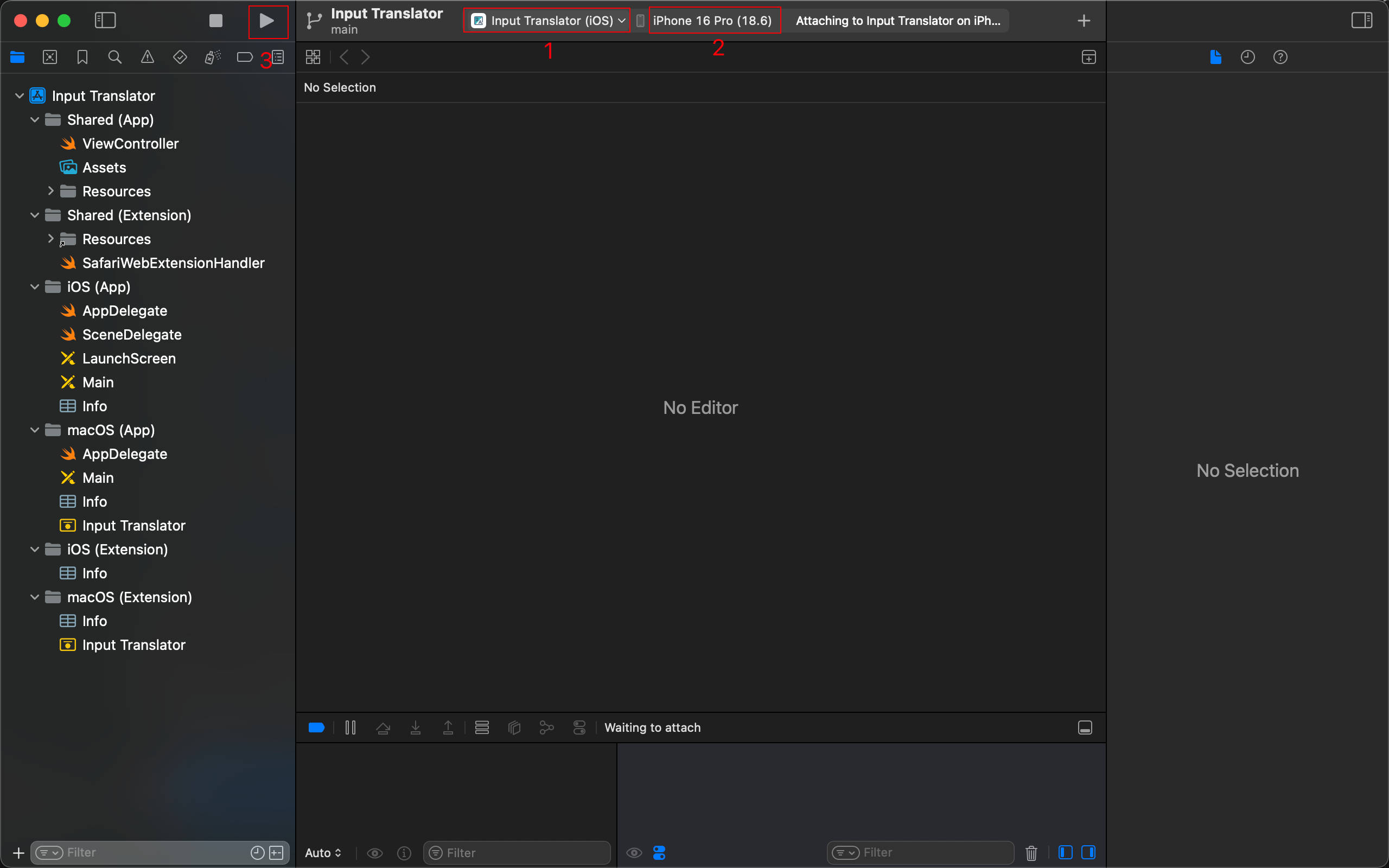Image resolution: width=1389 pixels, height=868 pixels.
Task: Toggle breakpoints activation in debug bar
Action: (317, 727)
